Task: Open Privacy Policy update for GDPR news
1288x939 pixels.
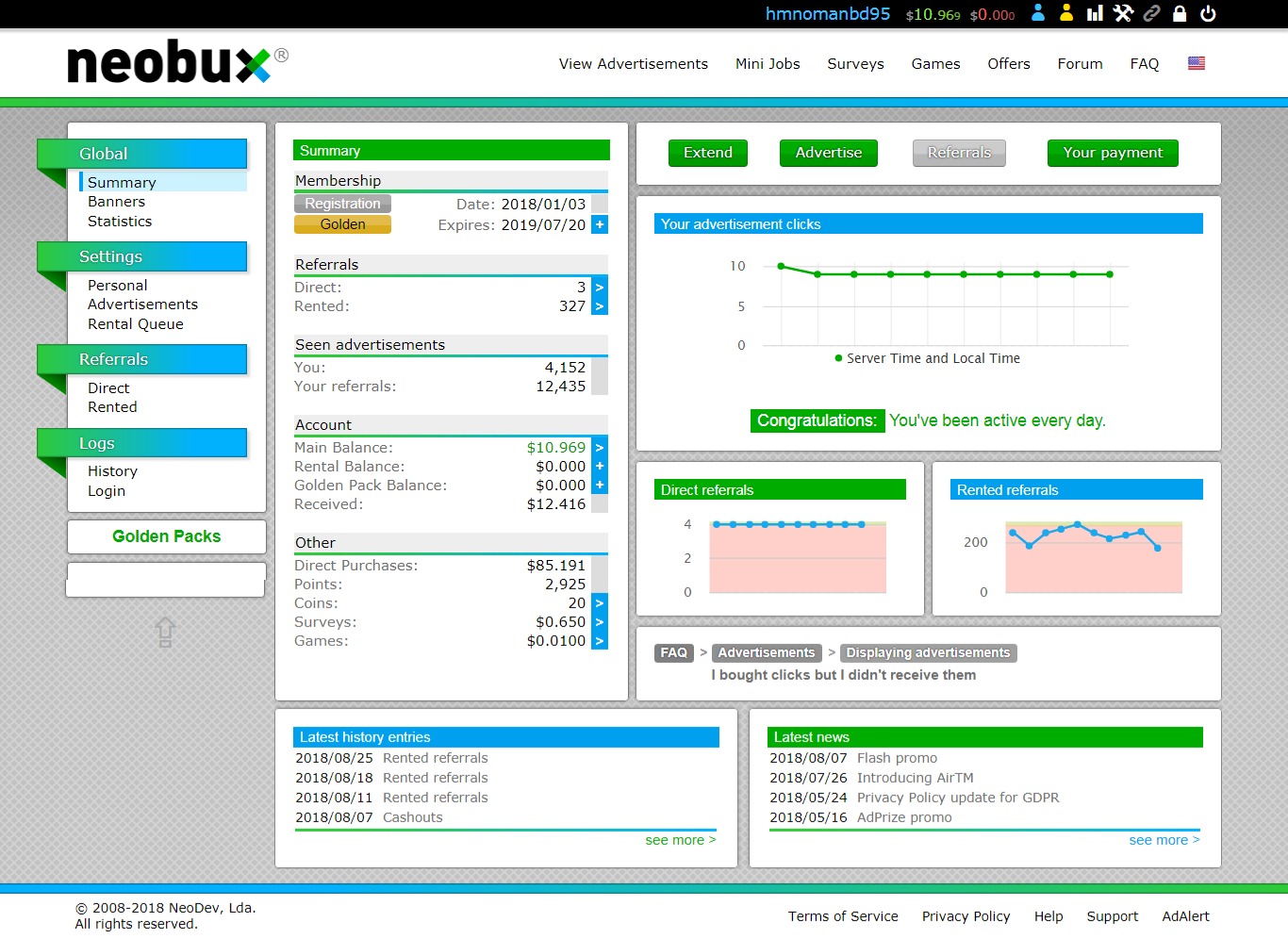Action: point(958,798)
